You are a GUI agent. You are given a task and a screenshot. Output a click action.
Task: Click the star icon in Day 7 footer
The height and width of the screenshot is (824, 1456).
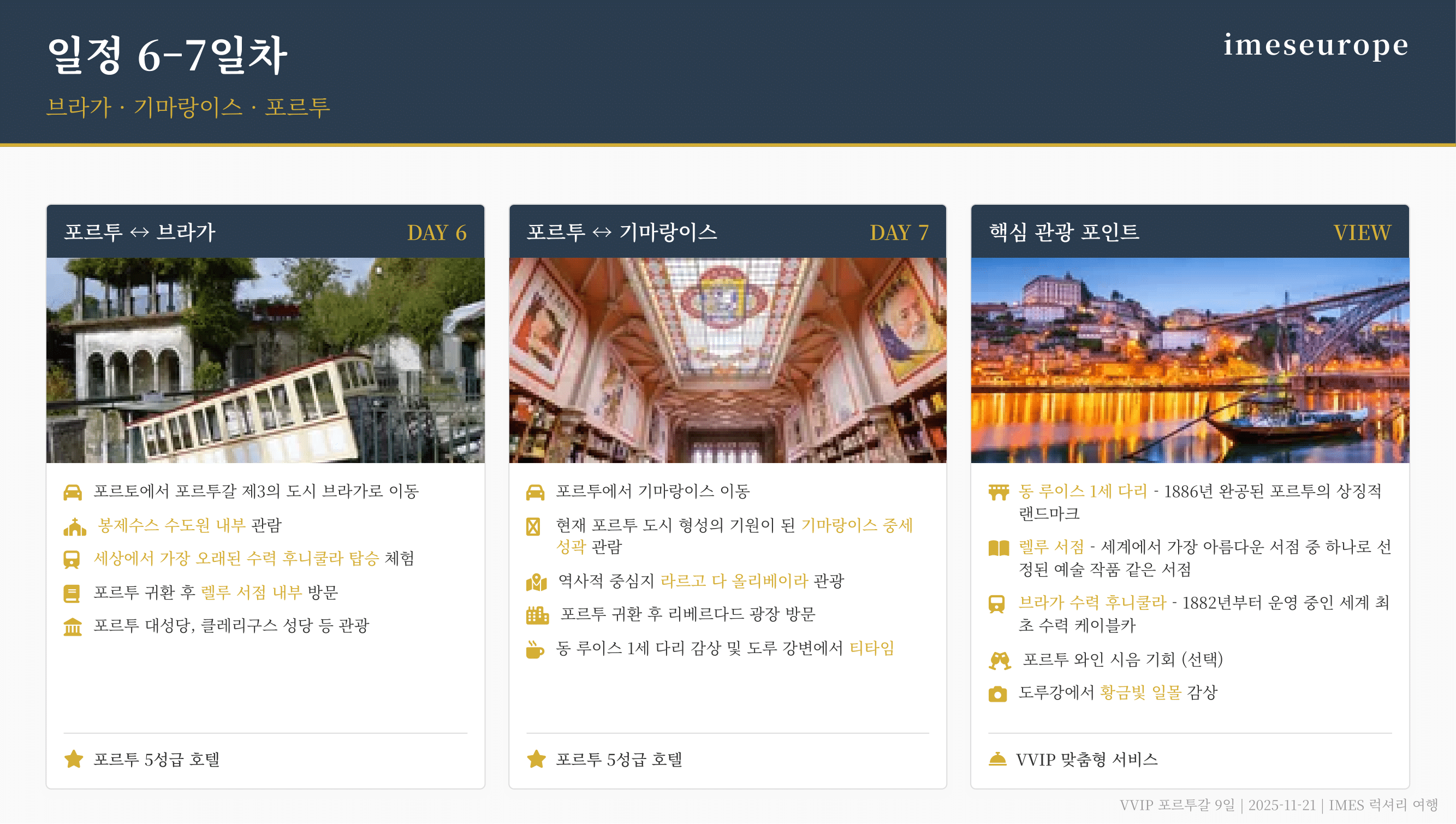(x=536, y=760)
